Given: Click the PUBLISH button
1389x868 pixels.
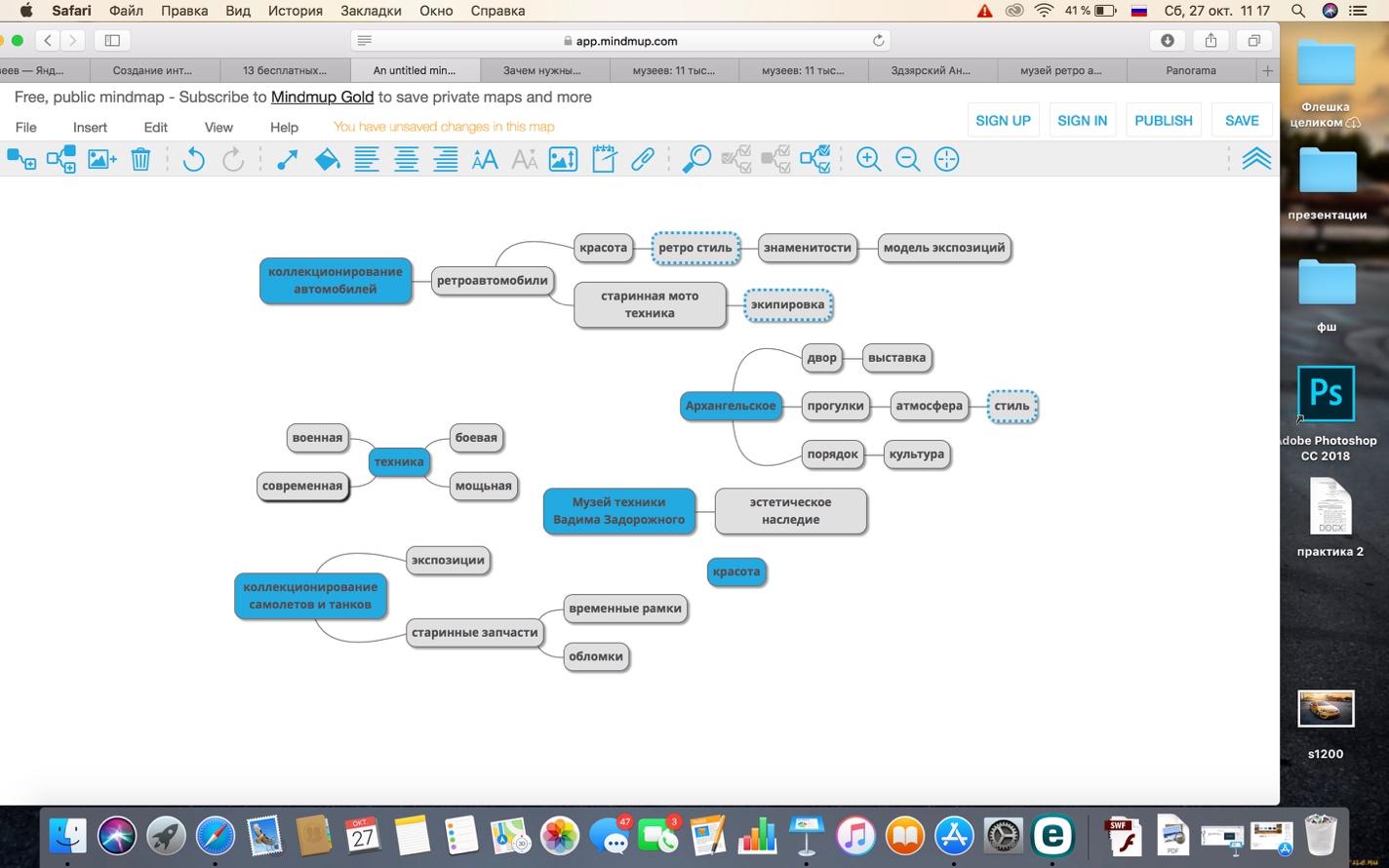Looking at the screenshot, I should tap(1164, 120).
